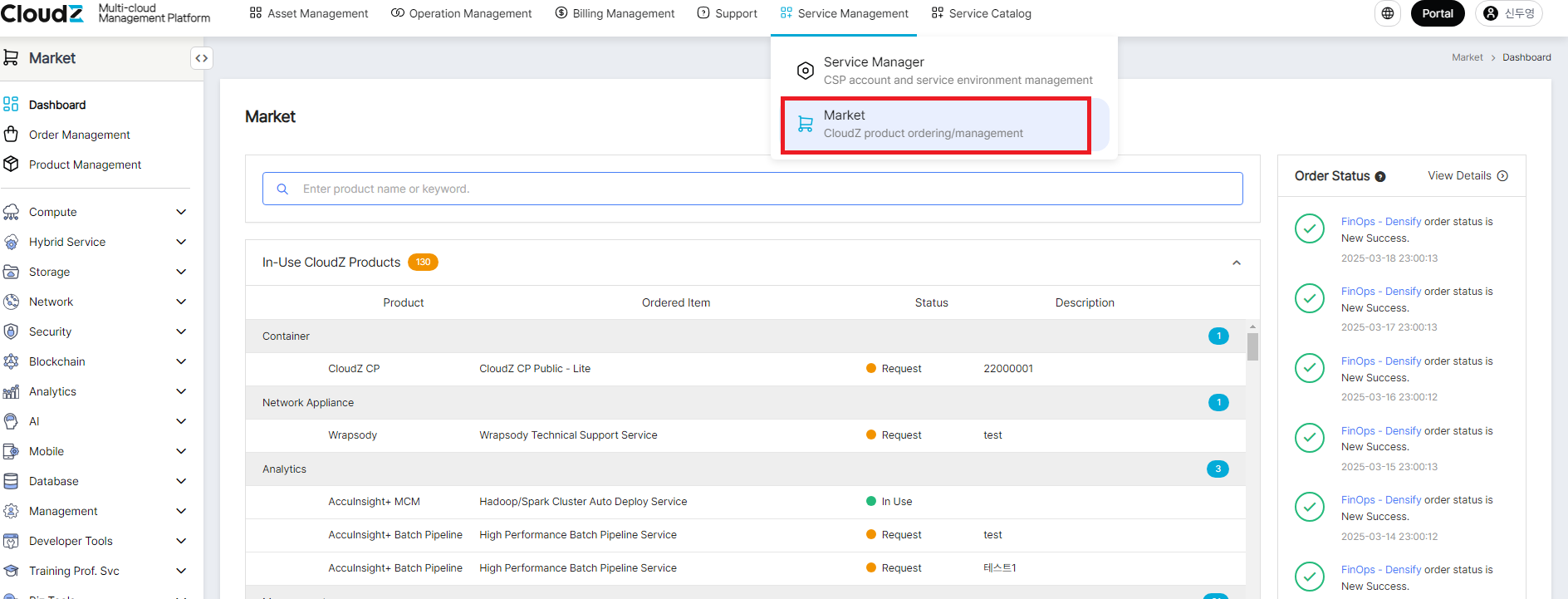This screenshot has height=599, width=1568.
Task: Expand the Analytics sidebar chevron
Action: (181, 391)
